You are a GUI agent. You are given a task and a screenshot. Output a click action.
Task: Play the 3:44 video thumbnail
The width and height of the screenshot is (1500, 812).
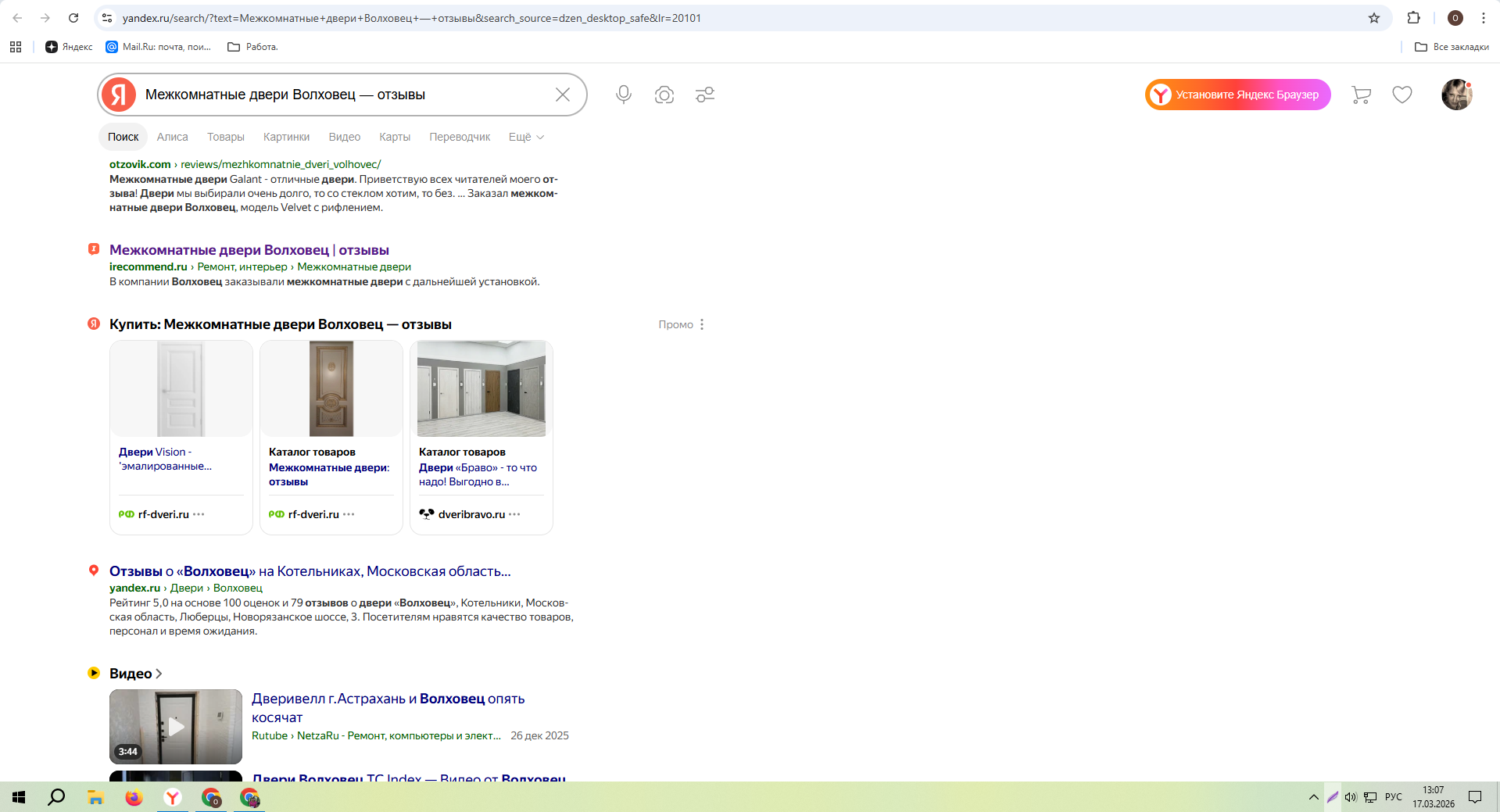(x=176, y=727)
